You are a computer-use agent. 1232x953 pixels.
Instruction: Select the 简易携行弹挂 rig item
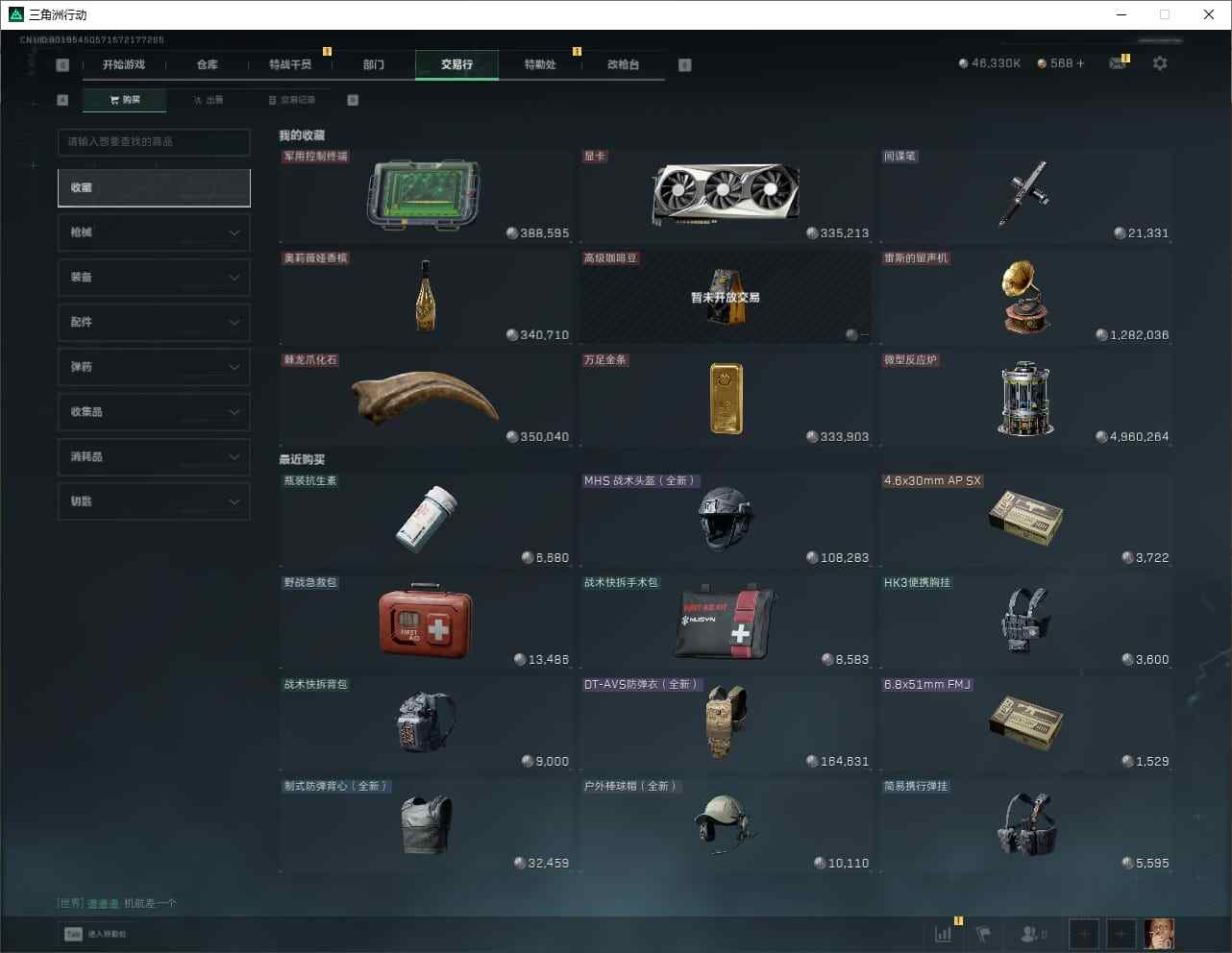pyautogui.click(x=1025, y=826)
